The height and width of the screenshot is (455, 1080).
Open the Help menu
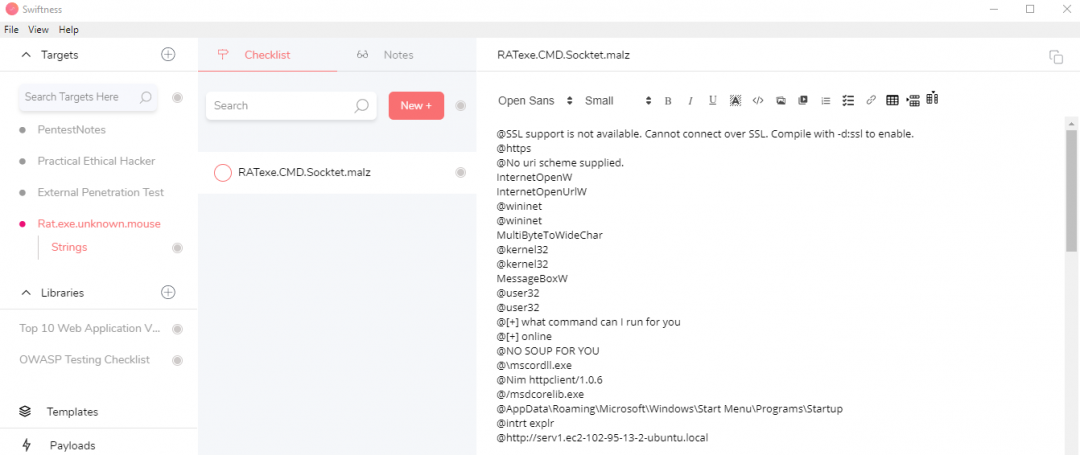(x=68, y=30)
